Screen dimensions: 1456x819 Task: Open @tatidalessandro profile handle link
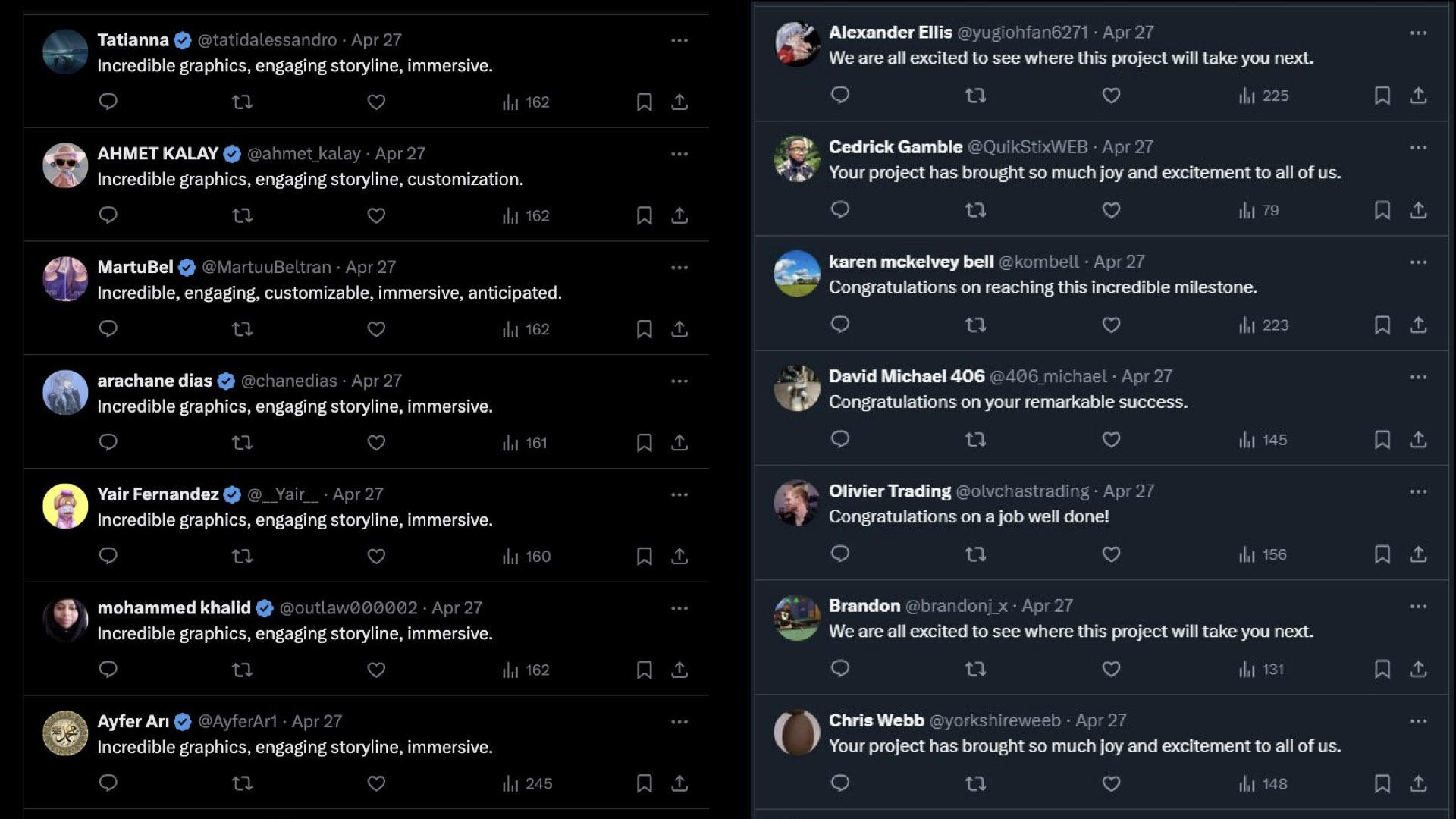(x=267, y=40)
